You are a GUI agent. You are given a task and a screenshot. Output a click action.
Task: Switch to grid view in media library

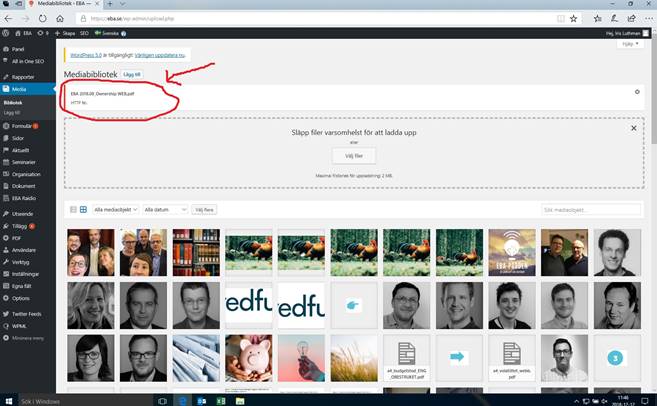(83, 210)
